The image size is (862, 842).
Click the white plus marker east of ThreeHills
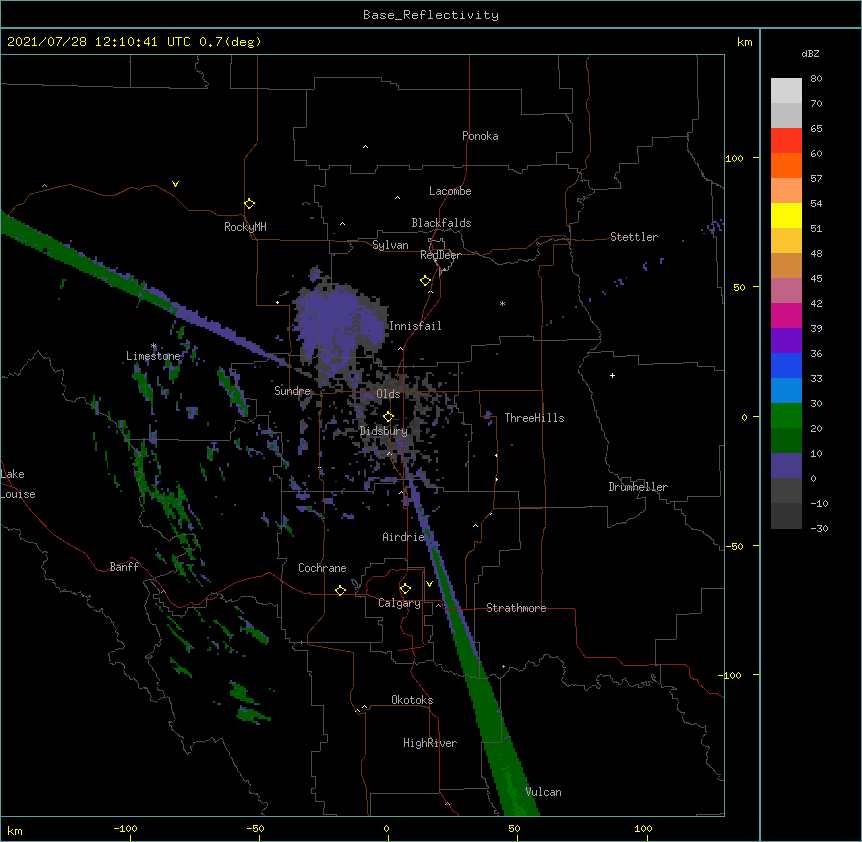(x=612, y=375)
